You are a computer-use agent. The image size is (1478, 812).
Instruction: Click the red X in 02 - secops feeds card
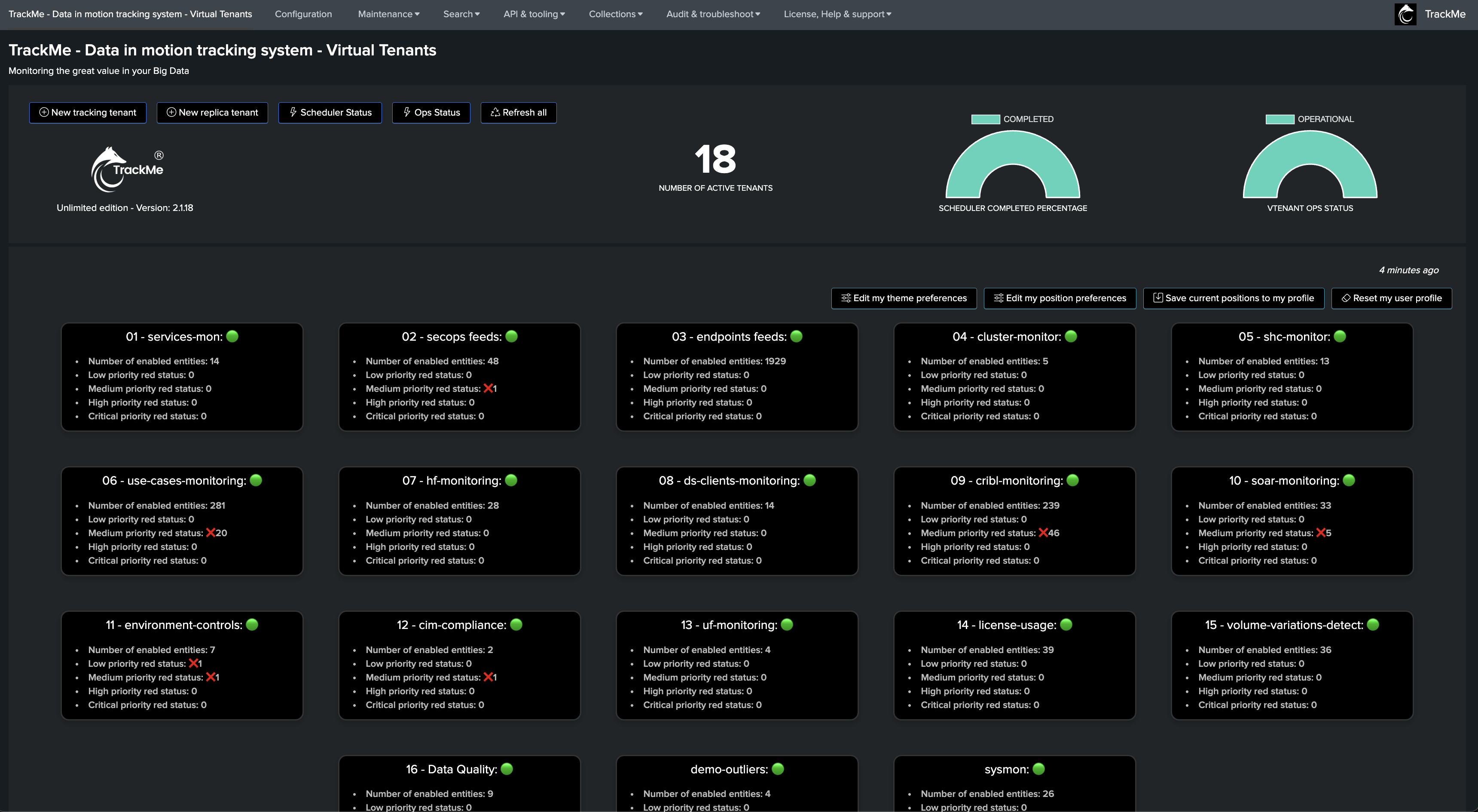(x=488, y=388)
